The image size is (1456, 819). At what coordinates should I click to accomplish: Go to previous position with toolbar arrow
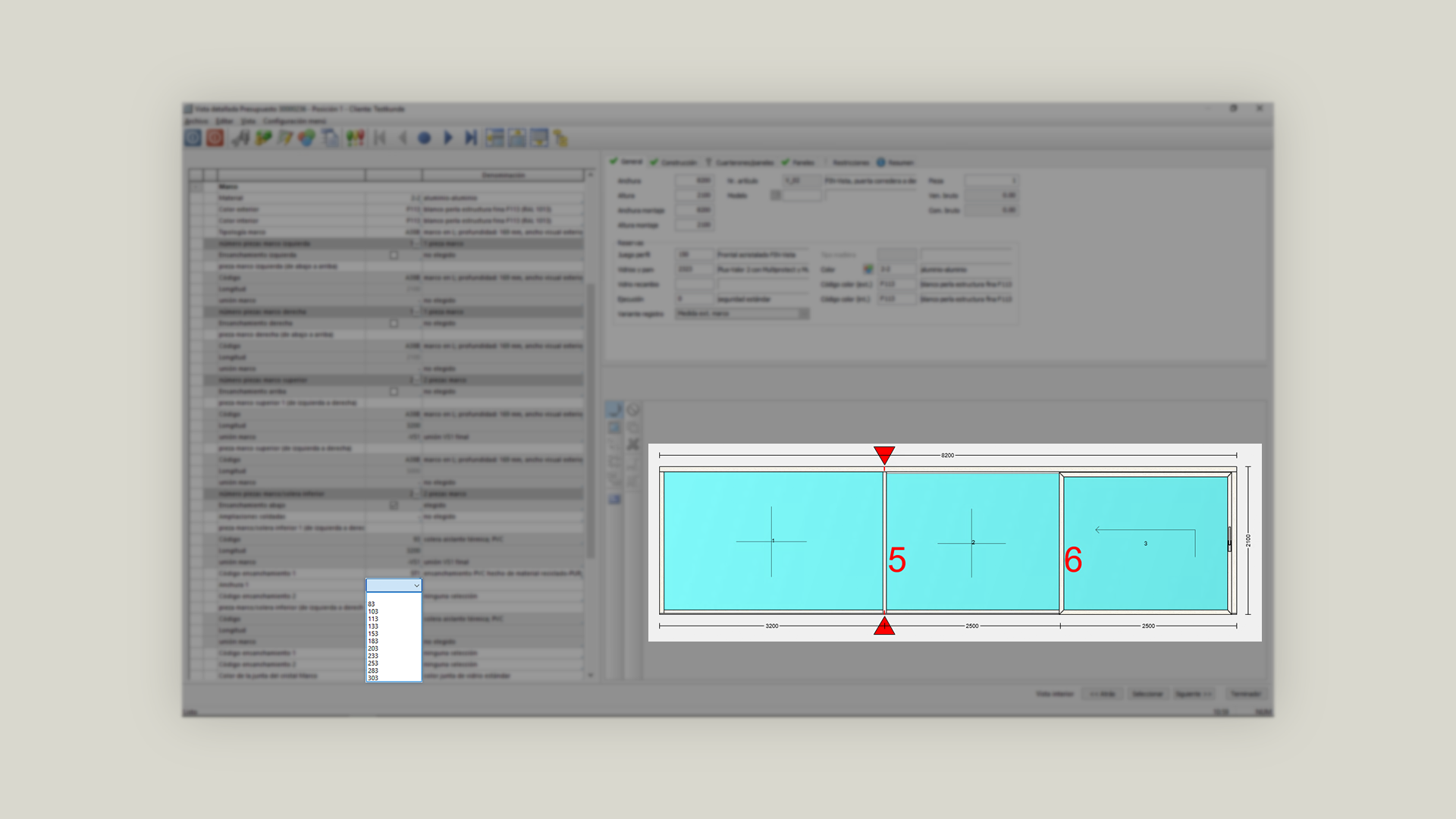point(403,138)
